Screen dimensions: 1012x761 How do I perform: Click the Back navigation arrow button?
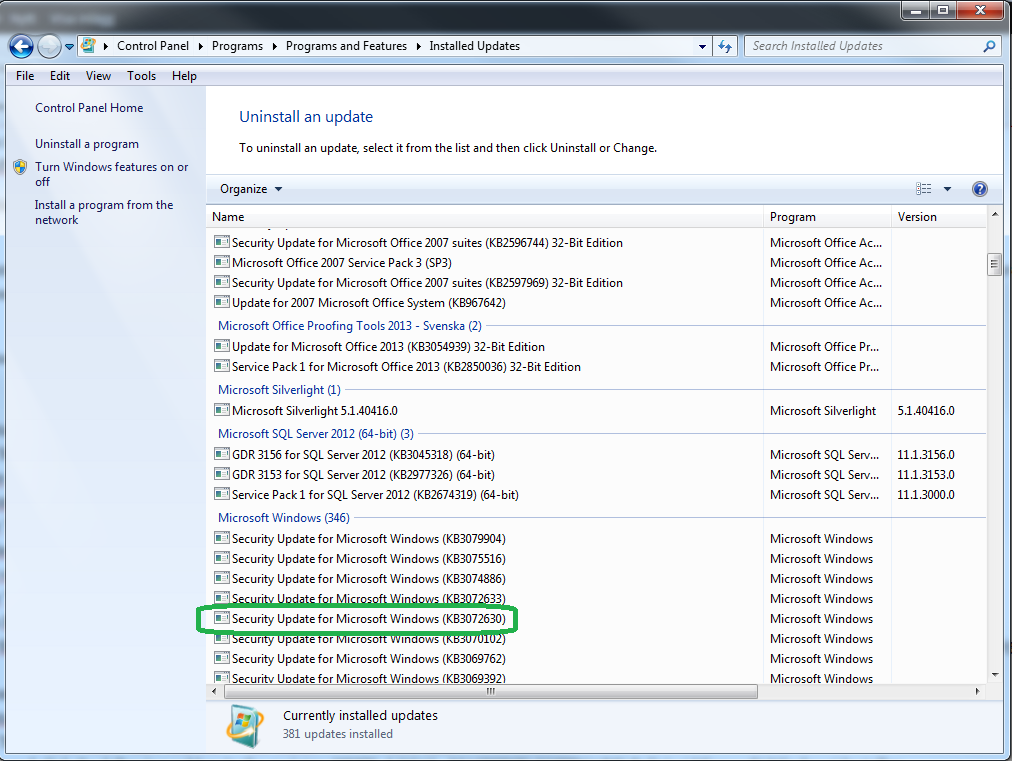21,46
